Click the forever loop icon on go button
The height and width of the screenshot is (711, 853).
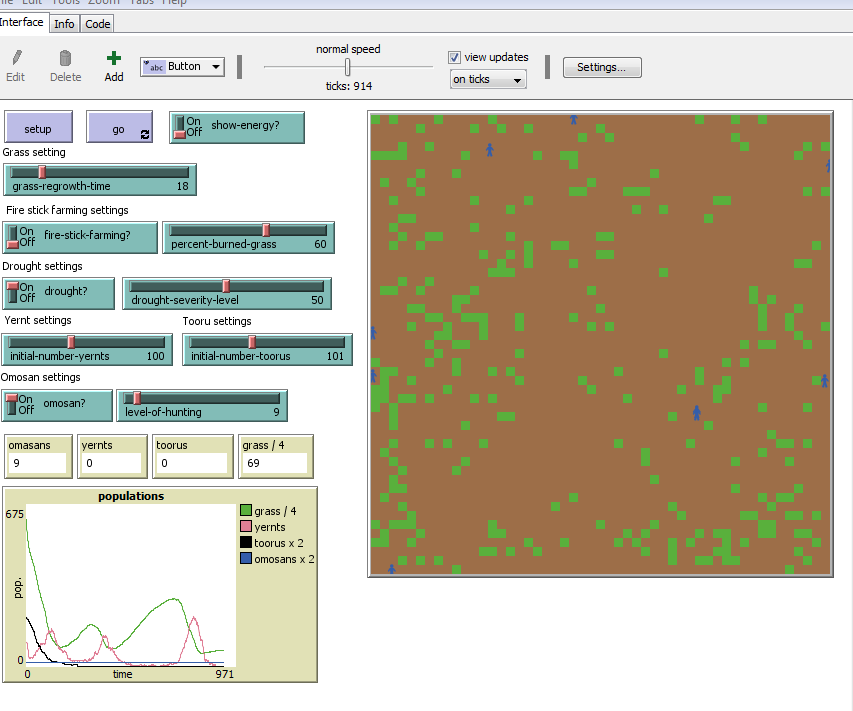tap(145, 134)
